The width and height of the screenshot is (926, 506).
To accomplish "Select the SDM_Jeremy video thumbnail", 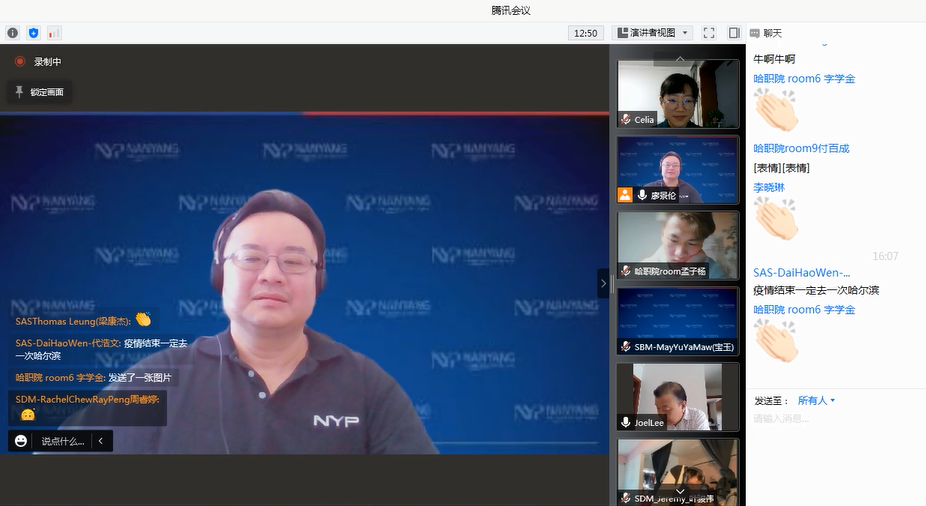I will click(x=678, y=472).
